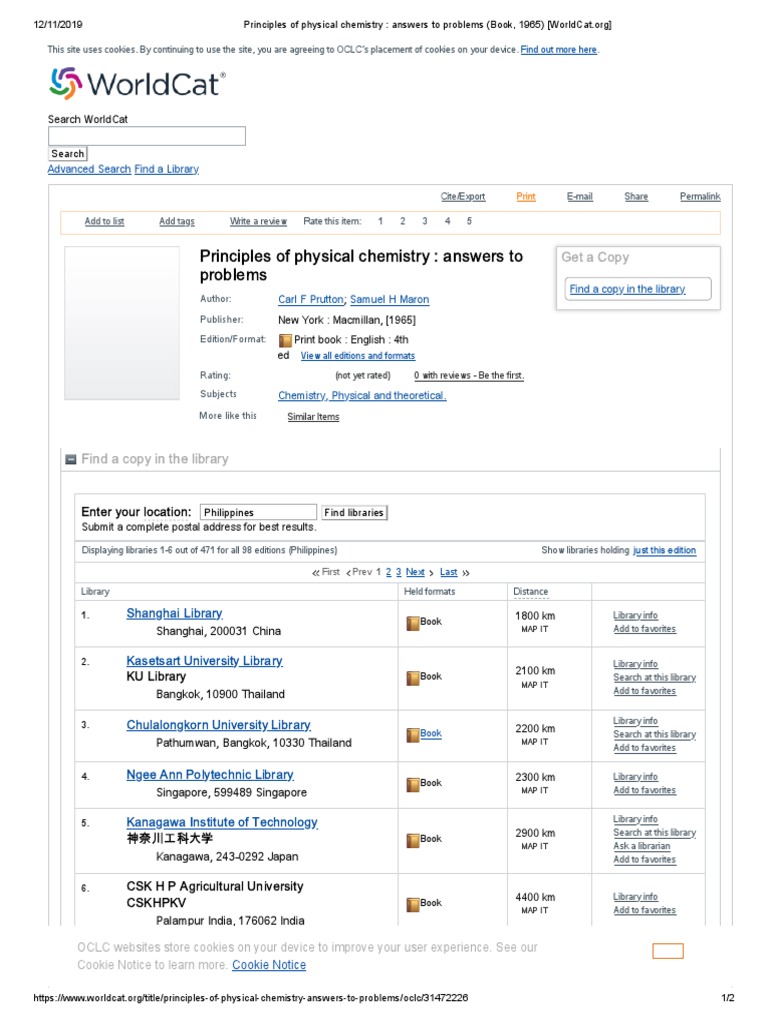The image size is (768, 1024).
Task: Click the Search WorldCat text field
Action: coord(147,136)
